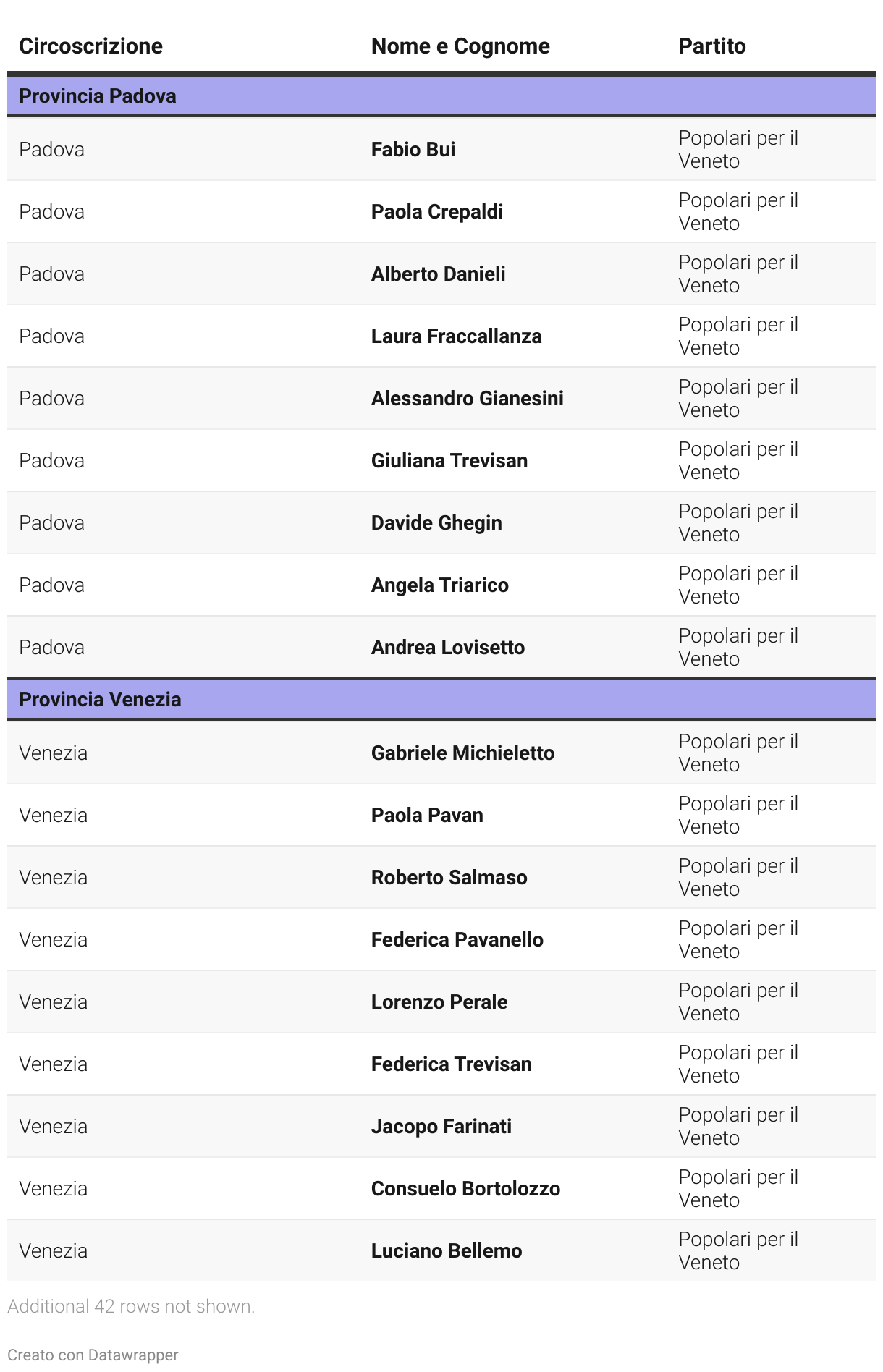
Task: Click the name Paola Crepaldi
Action: [x=437, y=212]
